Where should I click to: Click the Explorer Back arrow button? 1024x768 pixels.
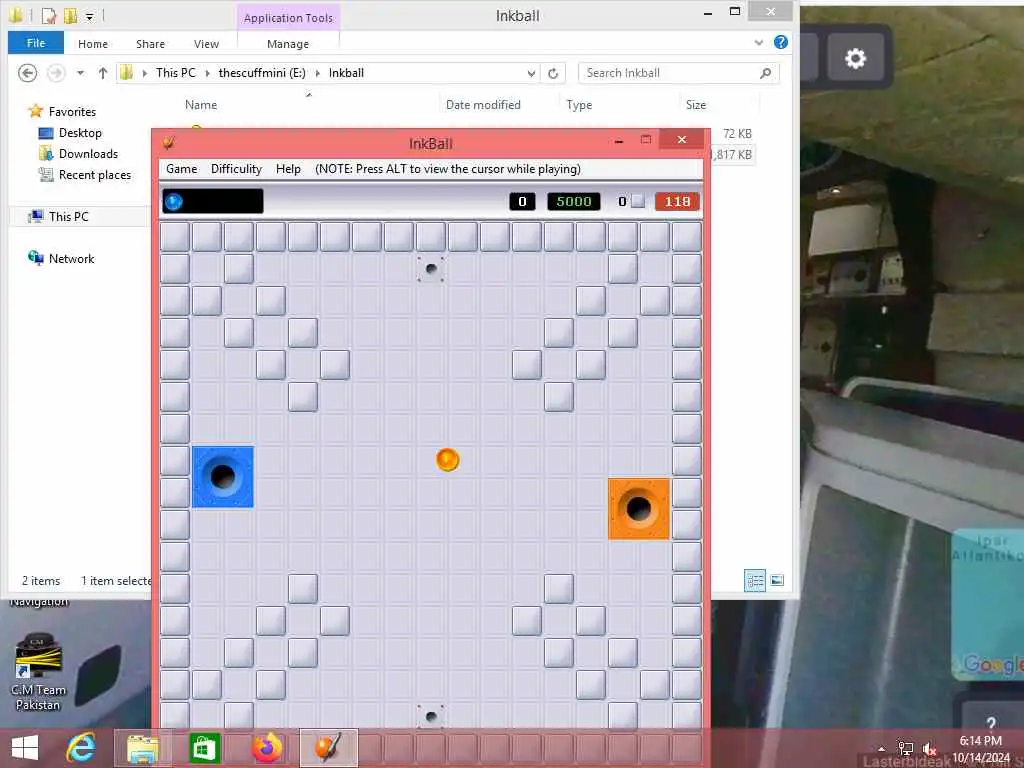[27, 72]
